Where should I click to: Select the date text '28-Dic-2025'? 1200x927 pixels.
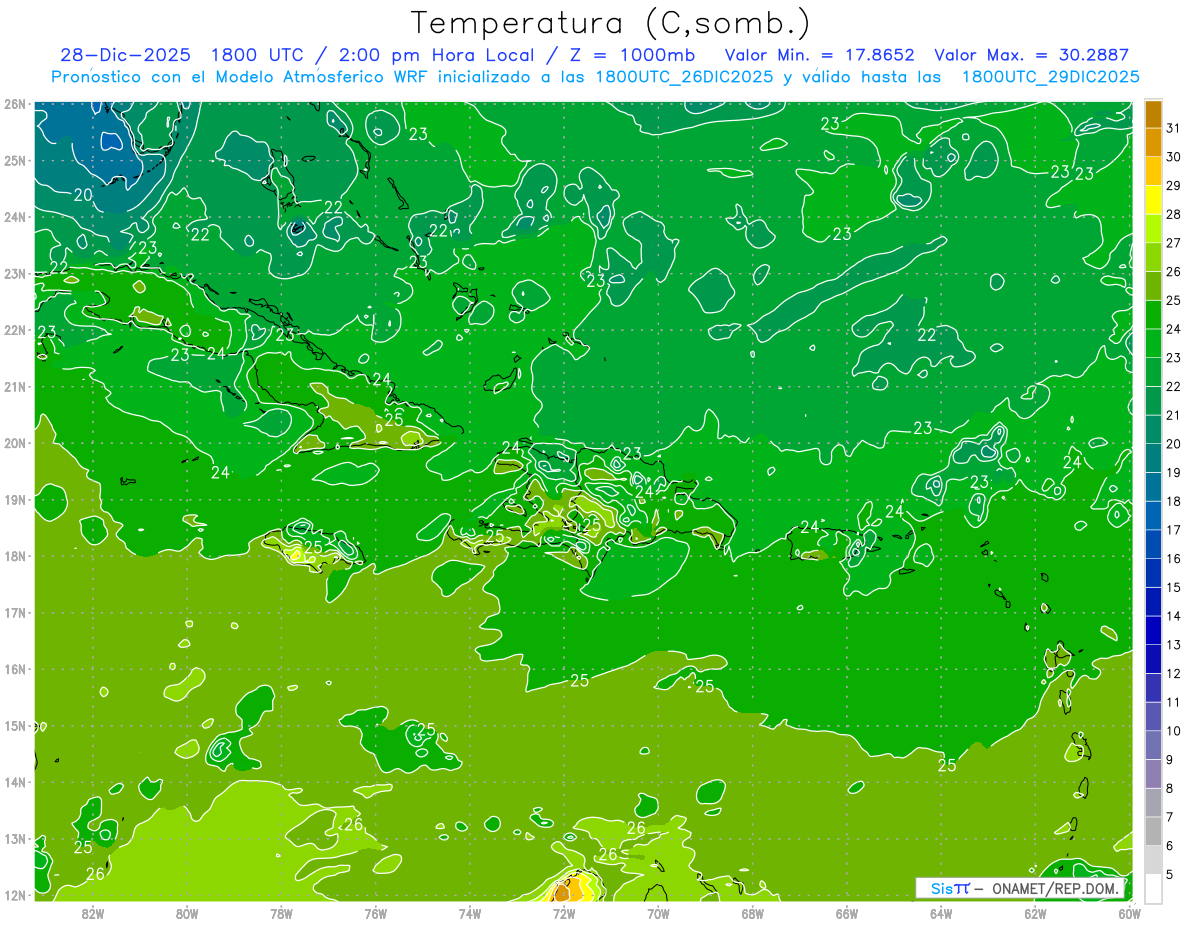(x=123, y=55)
